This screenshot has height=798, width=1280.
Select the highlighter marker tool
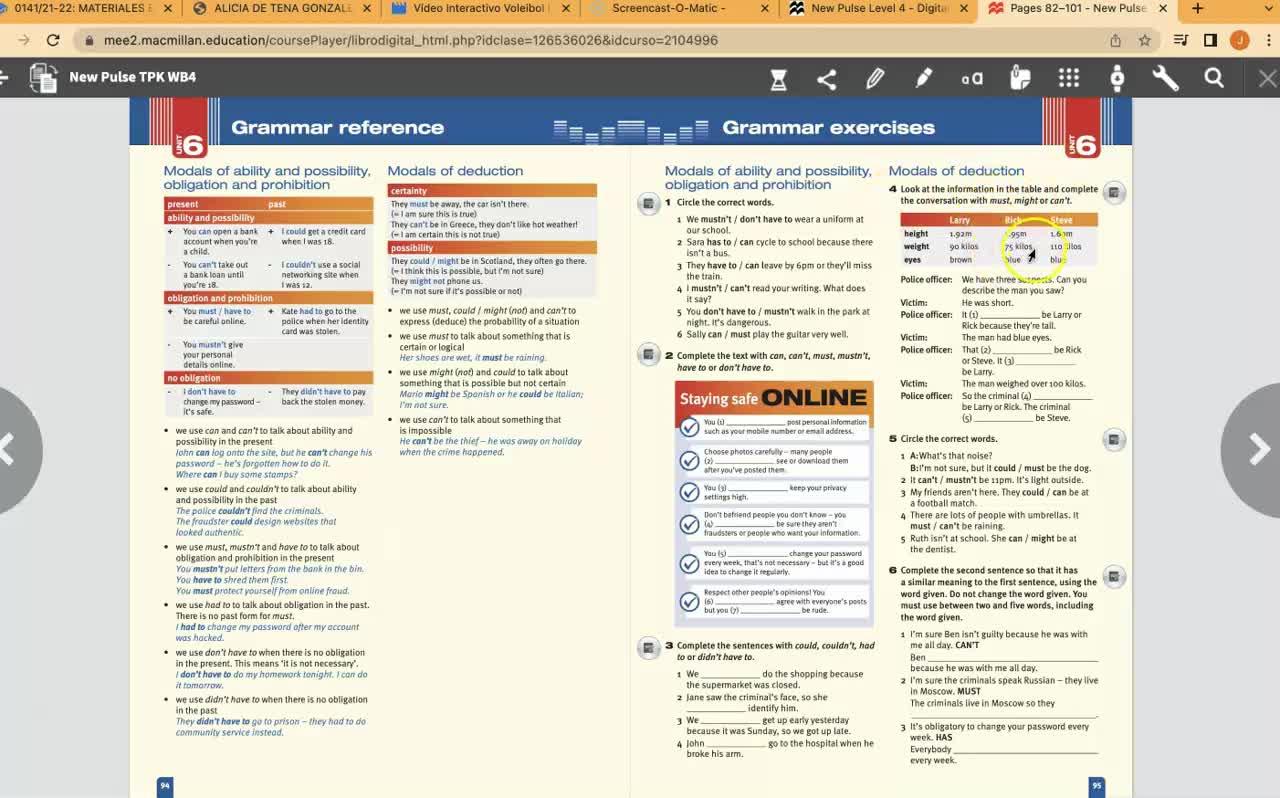tap(923, 78)
